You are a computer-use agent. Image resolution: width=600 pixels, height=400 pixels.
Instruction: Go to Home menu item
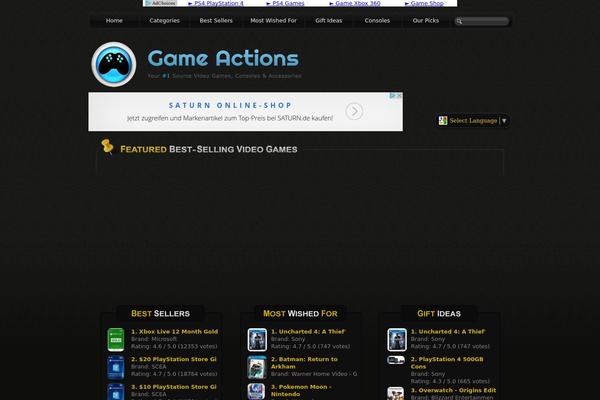(x=114, y=21)
